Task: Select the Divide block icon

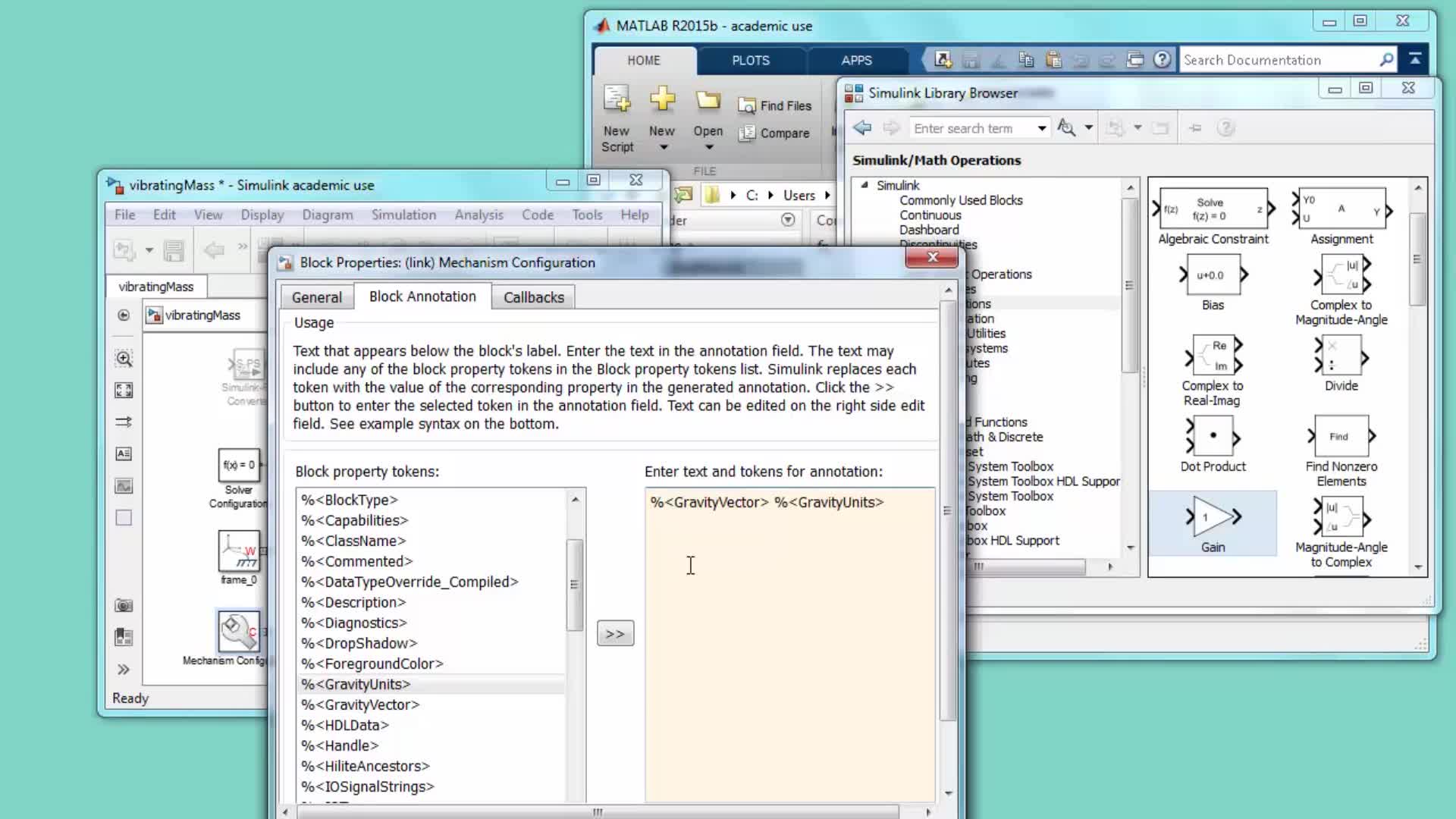Action: (1341, 355)
